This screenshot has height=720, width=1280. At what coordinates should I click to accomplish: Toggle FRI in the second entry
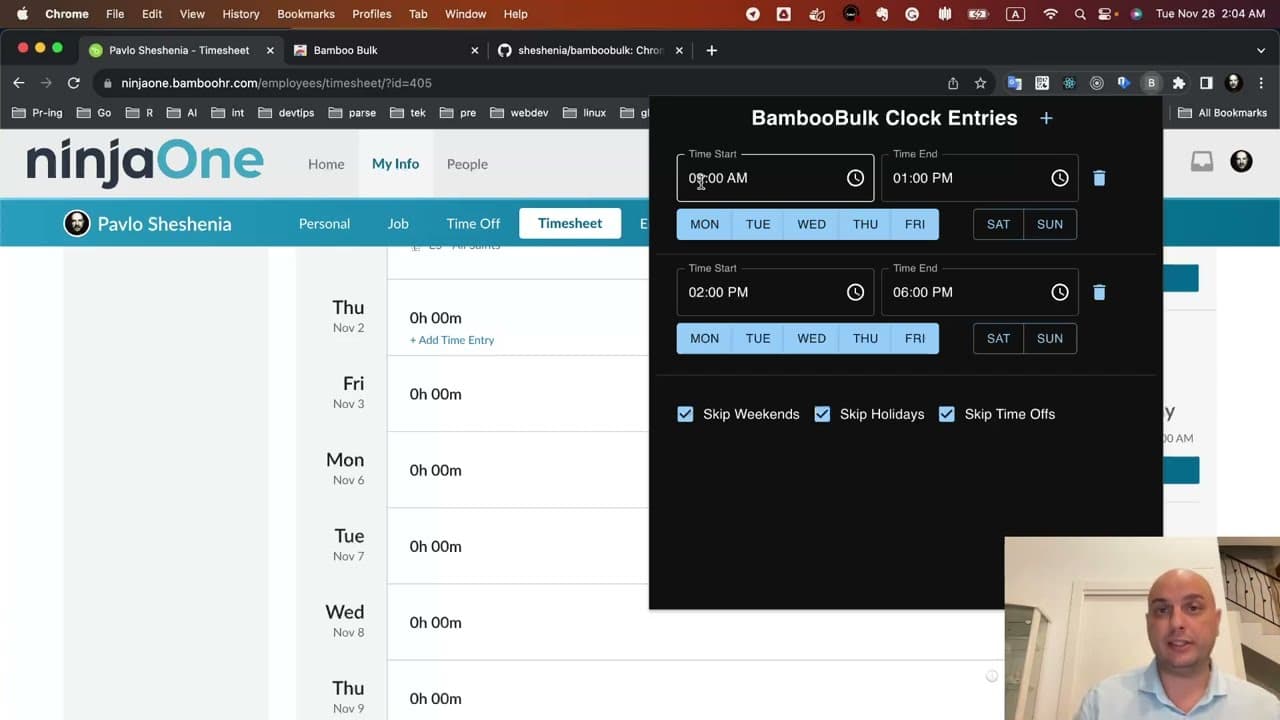click(915, 338)
